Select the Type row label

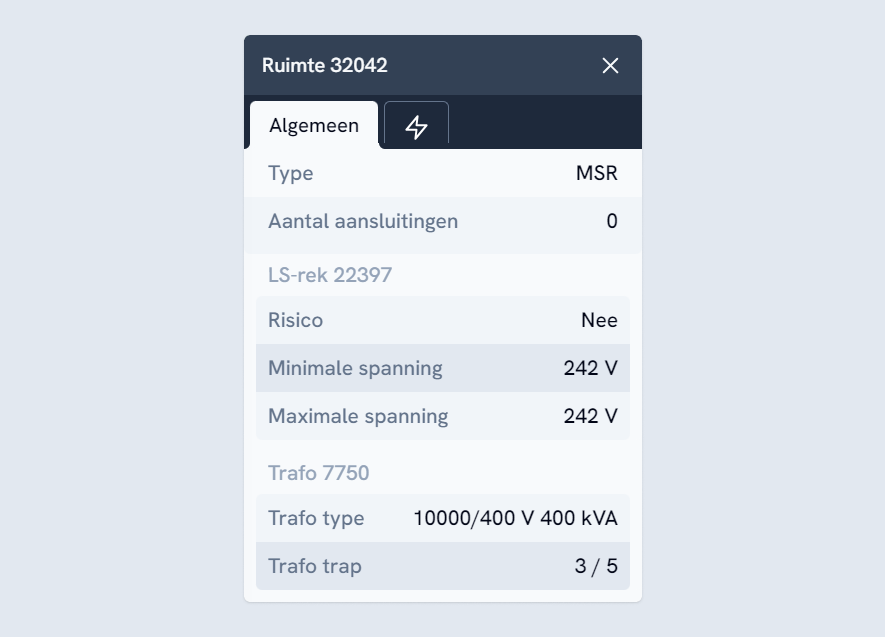coord(291,173)
